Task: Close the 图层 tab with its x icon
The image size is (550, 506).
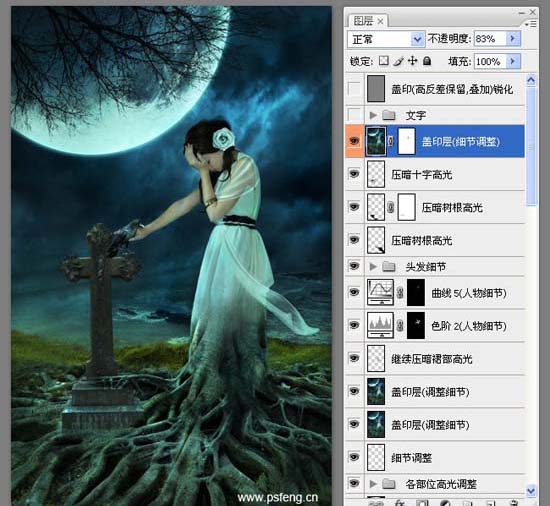Action: pyautogui.click(x=380, y=22)
